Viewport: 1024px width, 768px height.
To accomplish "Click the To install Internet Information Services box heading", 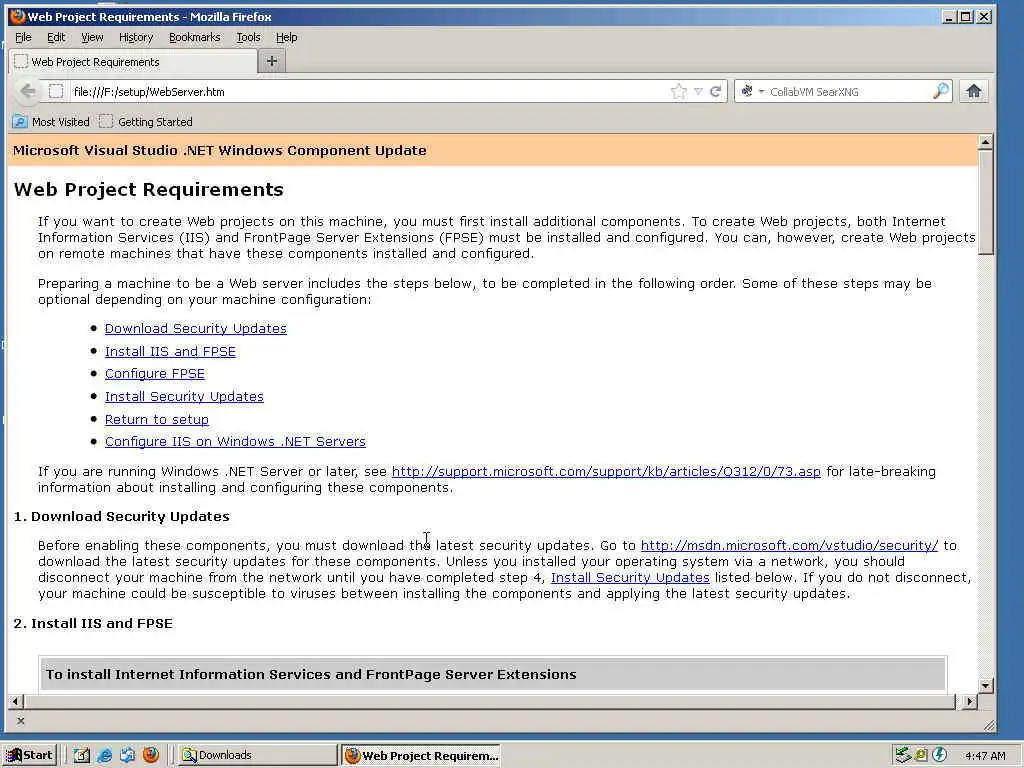I will [311, 675].
